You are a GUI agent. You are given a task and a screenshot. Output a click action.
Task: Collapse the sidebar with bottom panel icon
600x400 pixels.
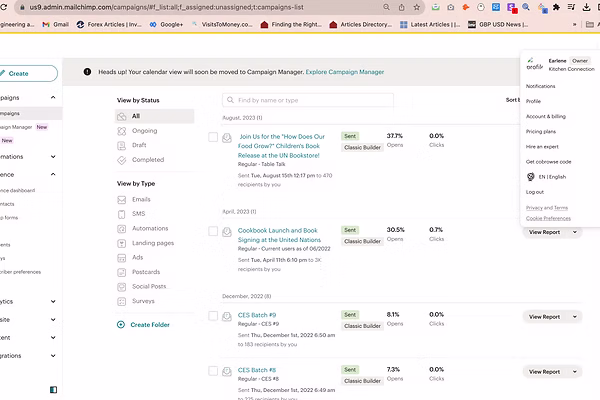click(54, 390)
